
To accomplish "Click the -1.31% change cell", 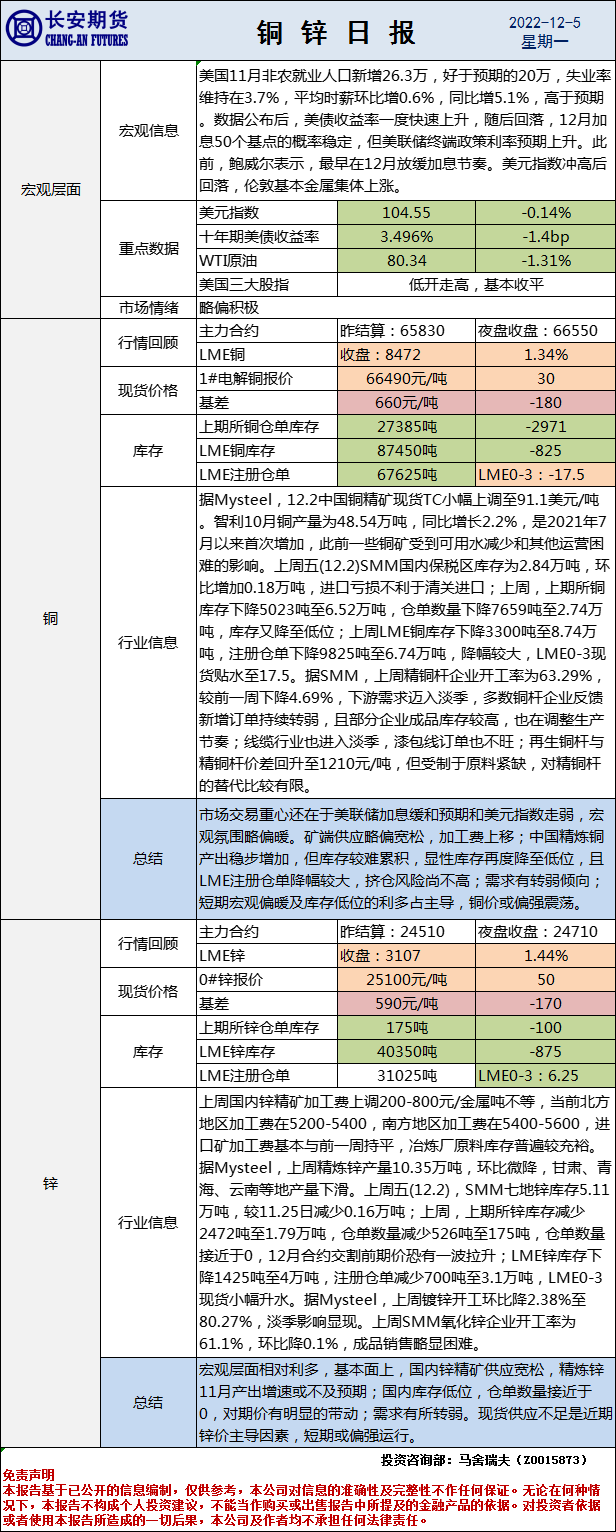I will point(545,260).
